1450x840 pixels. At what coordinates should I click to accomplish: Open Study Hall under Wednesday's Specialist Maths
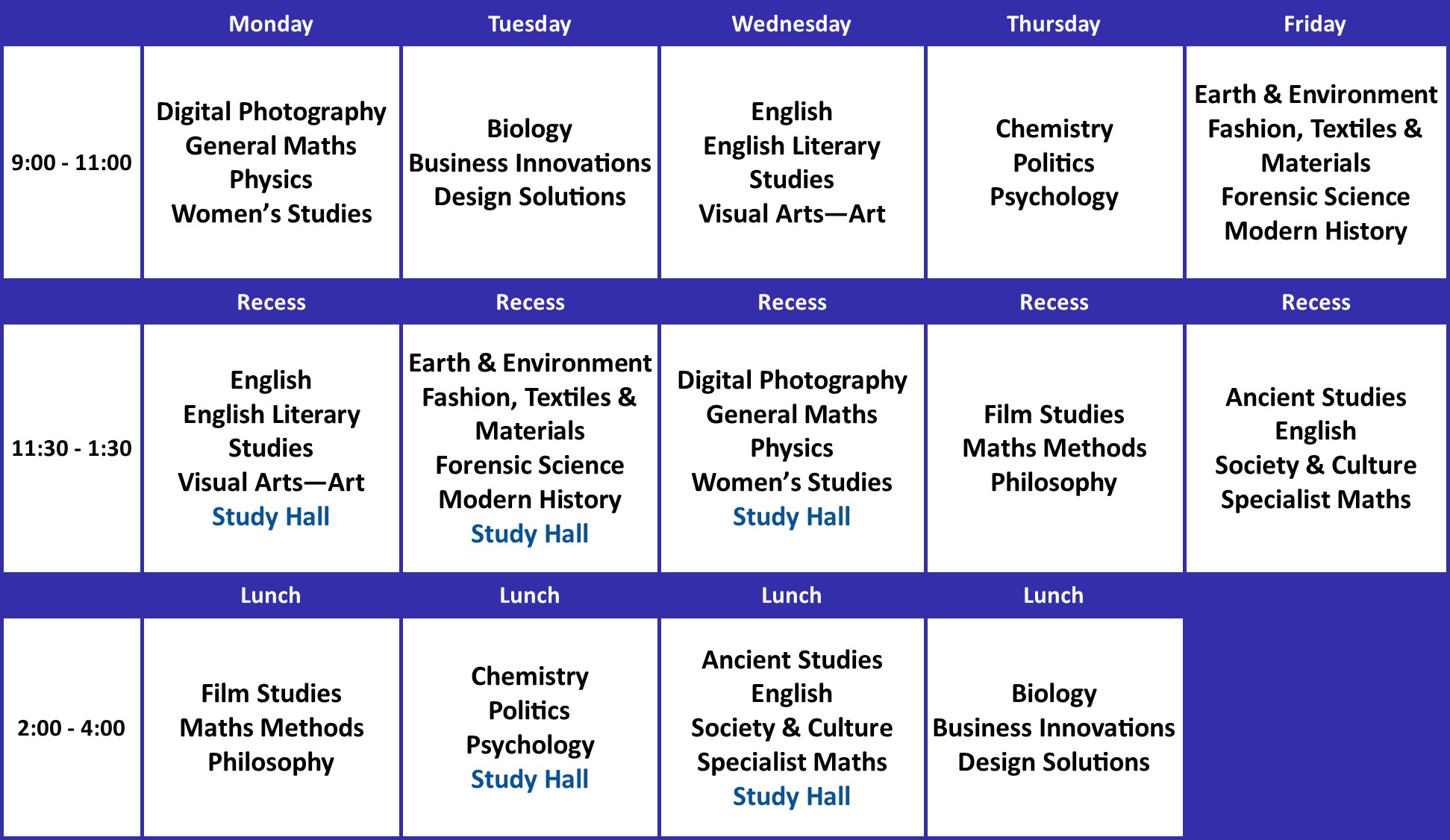point(791,796)
